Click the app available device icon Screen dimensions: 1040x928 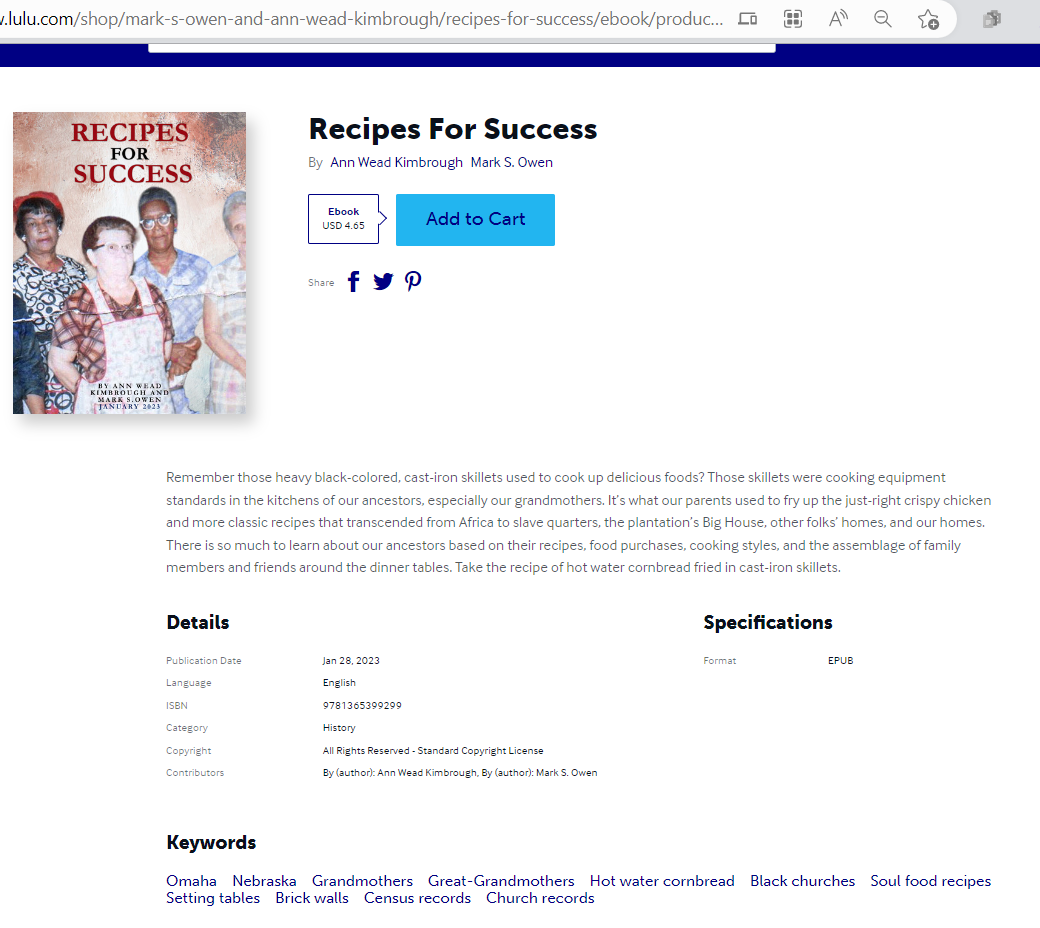pyautogui.click(x=748, y=19)
